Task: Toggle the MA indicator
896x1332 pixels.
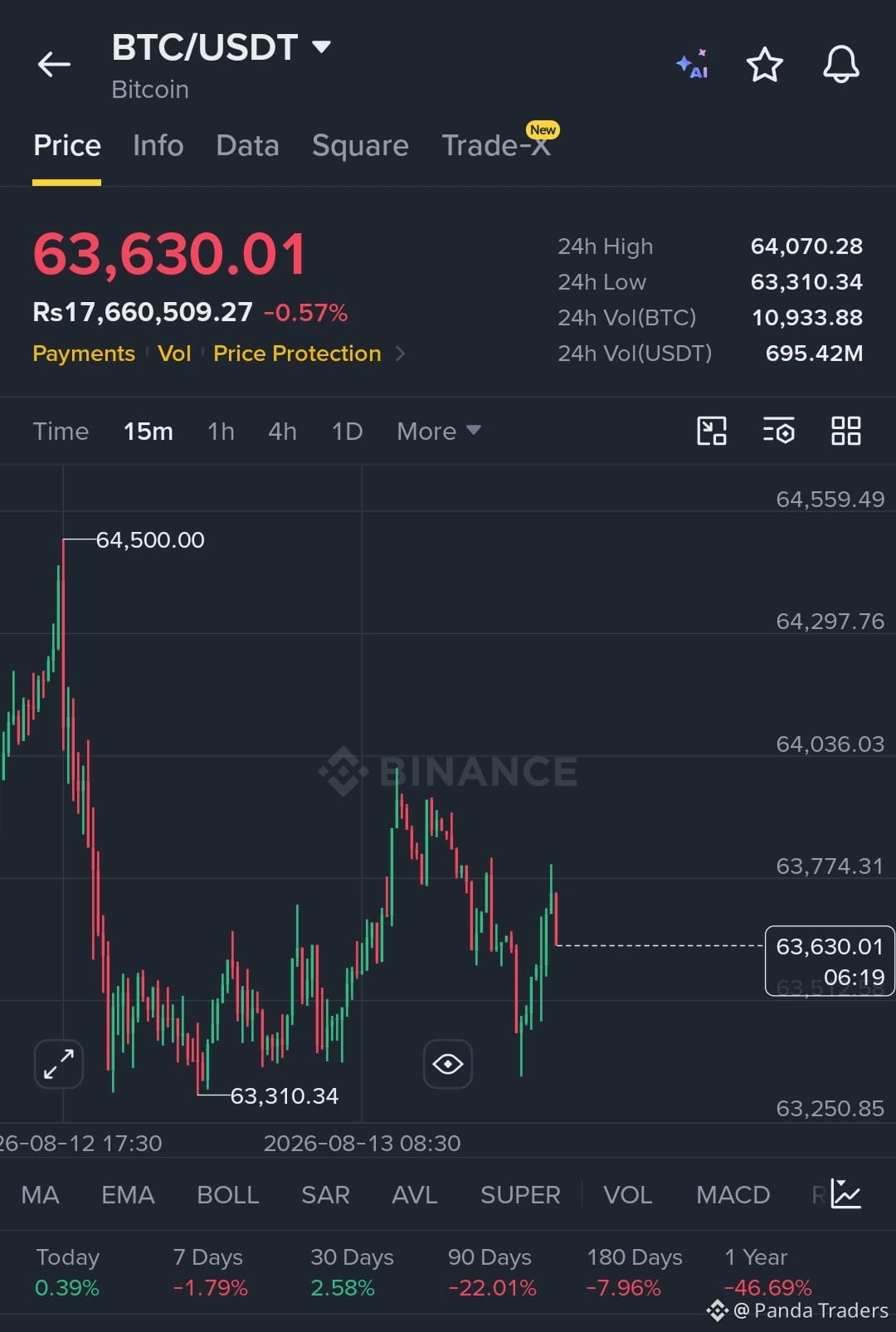Action: pyautogui.click(x=40, y=1195)
